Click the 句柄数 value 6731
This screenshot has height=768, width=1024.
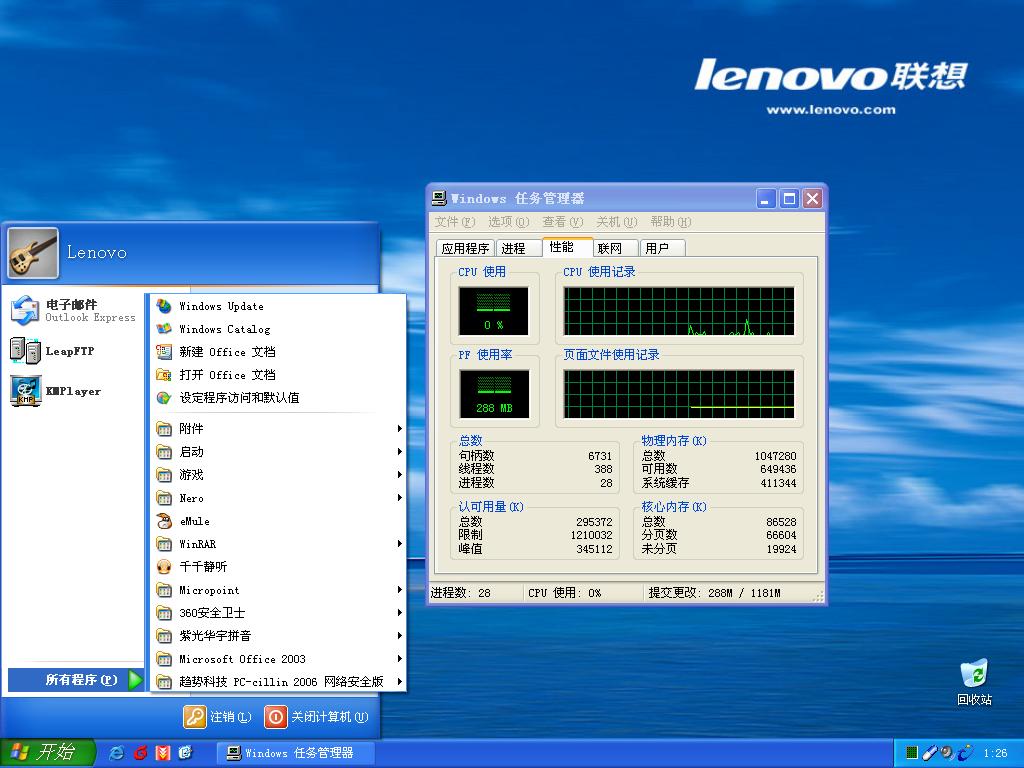pos(600,456)
